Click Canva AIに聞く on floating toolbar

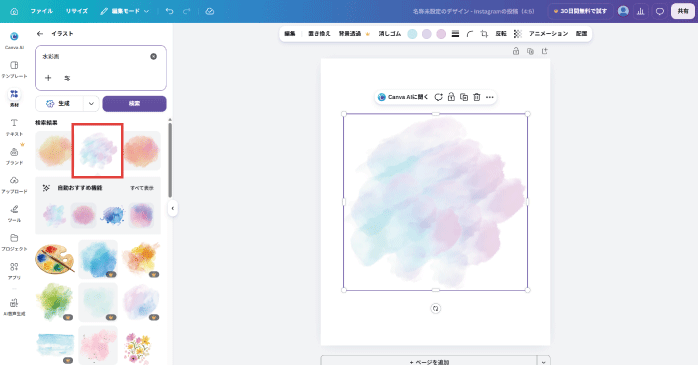point(403,97)
